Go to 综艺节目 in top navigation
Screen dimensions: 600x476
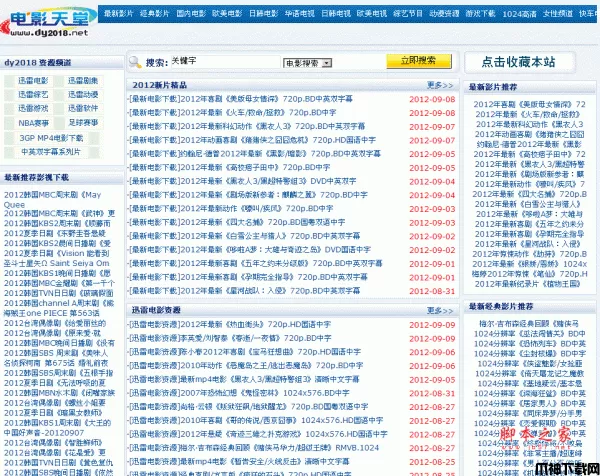pos(408,13)
